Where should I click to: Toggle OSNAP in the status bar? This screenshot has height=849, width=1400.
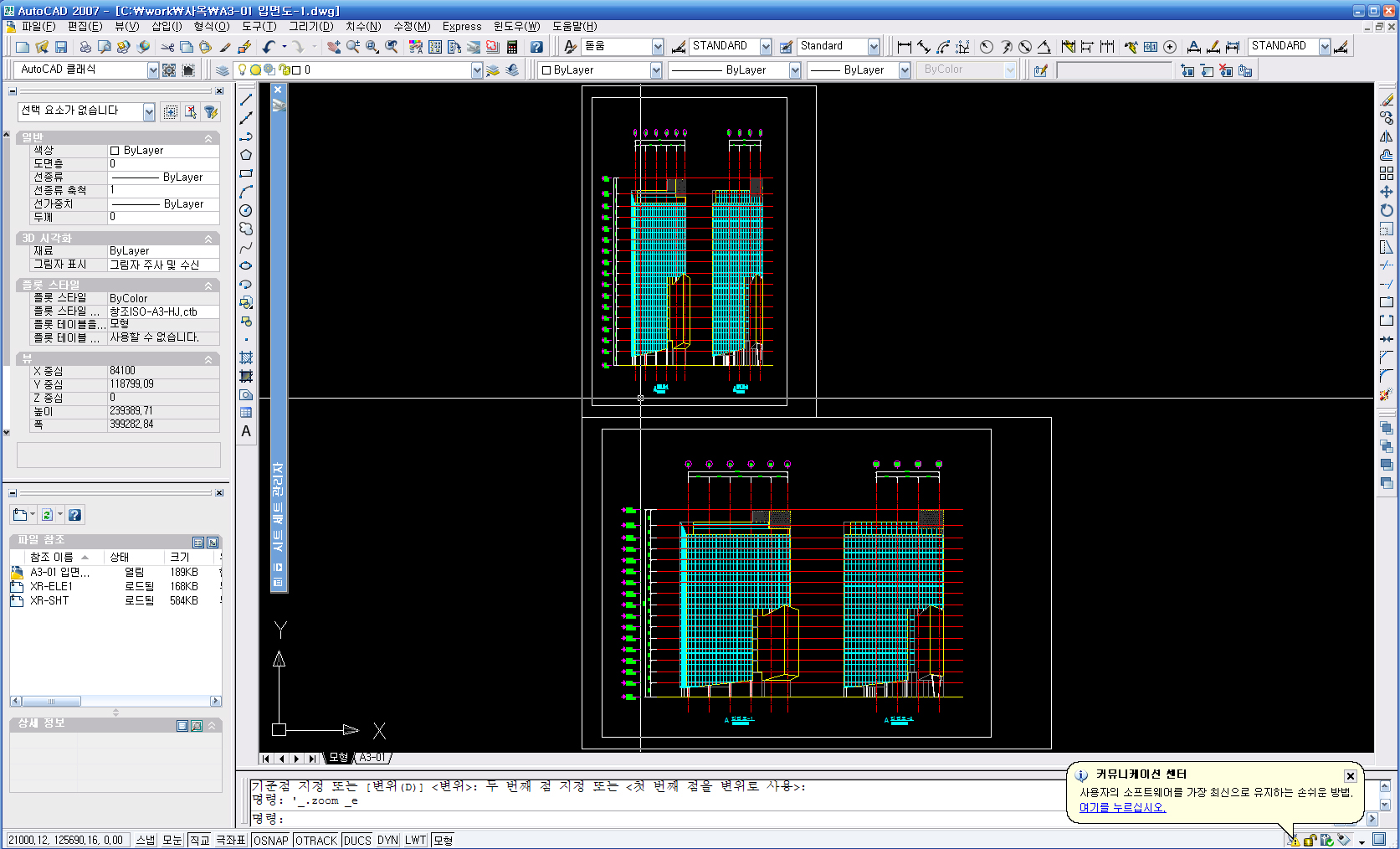270,840
